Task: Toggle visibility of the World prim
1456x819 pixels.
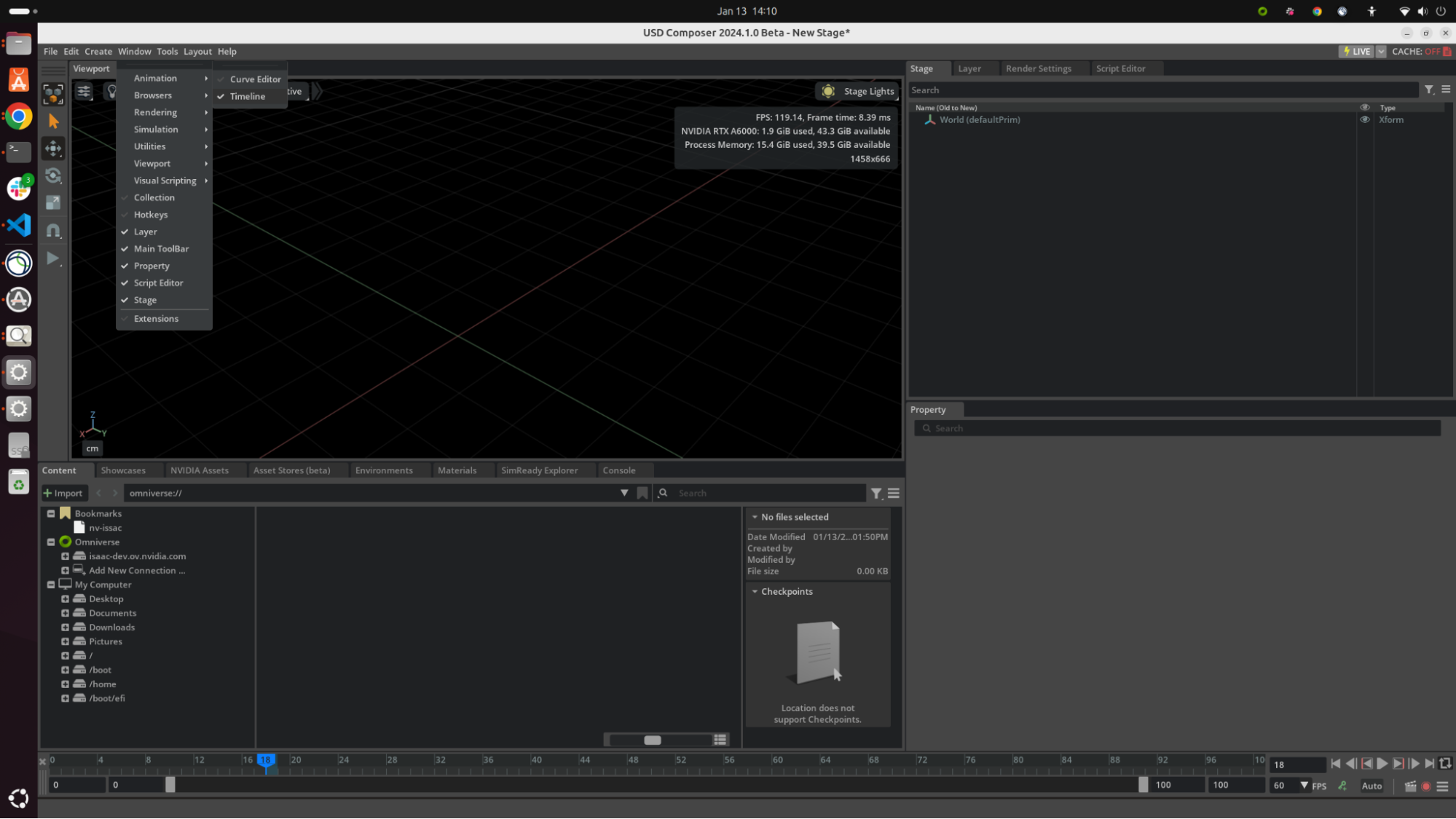Action: pyautogui.click(x=1366, y=119)
